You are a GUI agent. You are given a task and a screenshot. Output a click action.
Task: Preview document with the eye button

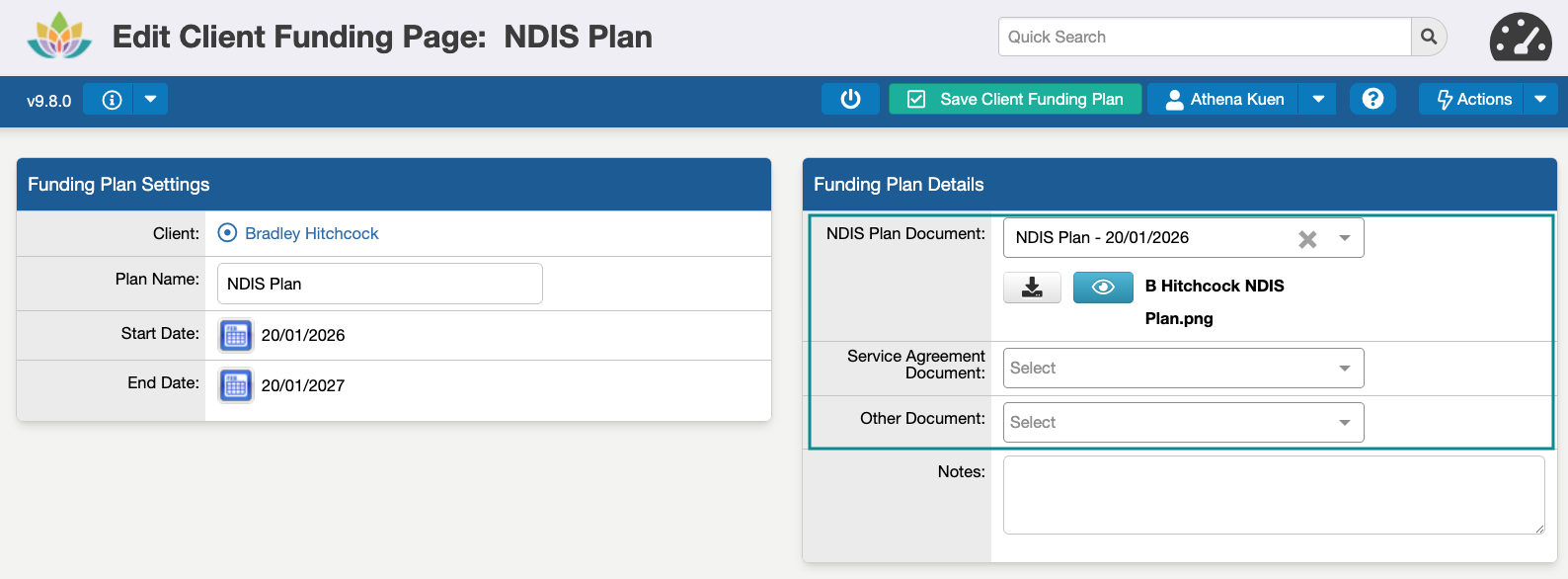1103,287
